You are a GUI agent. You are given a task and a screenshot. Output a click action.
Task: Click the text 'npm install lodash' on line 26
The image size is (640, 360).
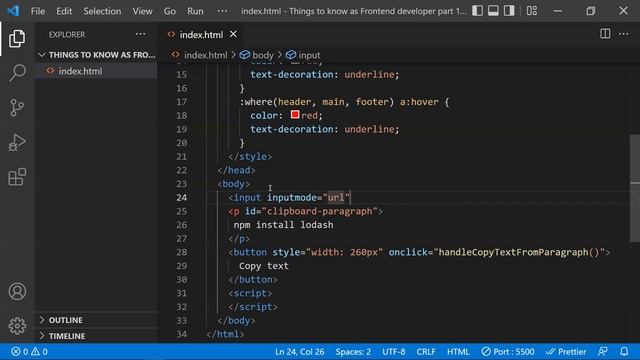click(x=283, y=225)
